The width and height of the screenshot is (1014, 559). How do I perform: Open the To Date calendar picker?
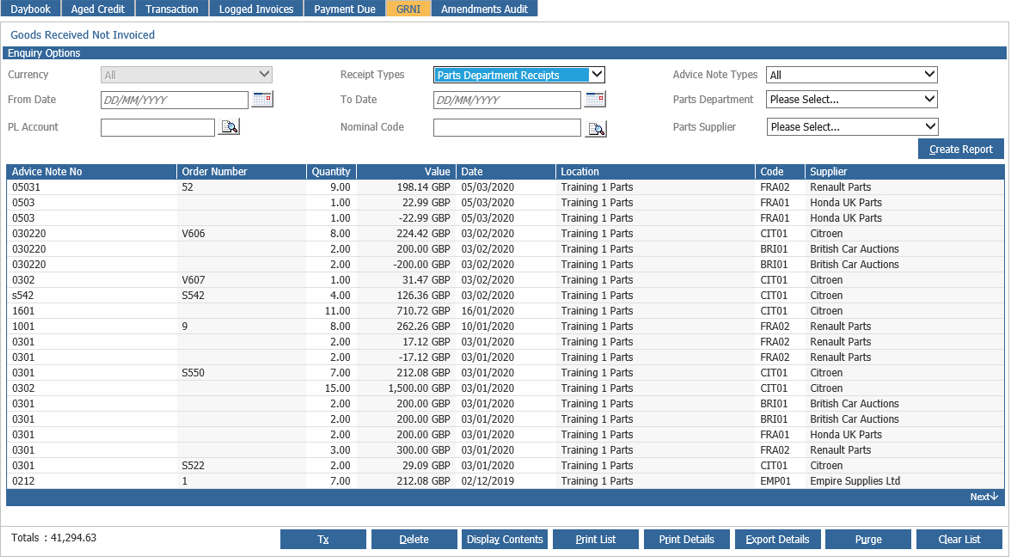(595, 99)
